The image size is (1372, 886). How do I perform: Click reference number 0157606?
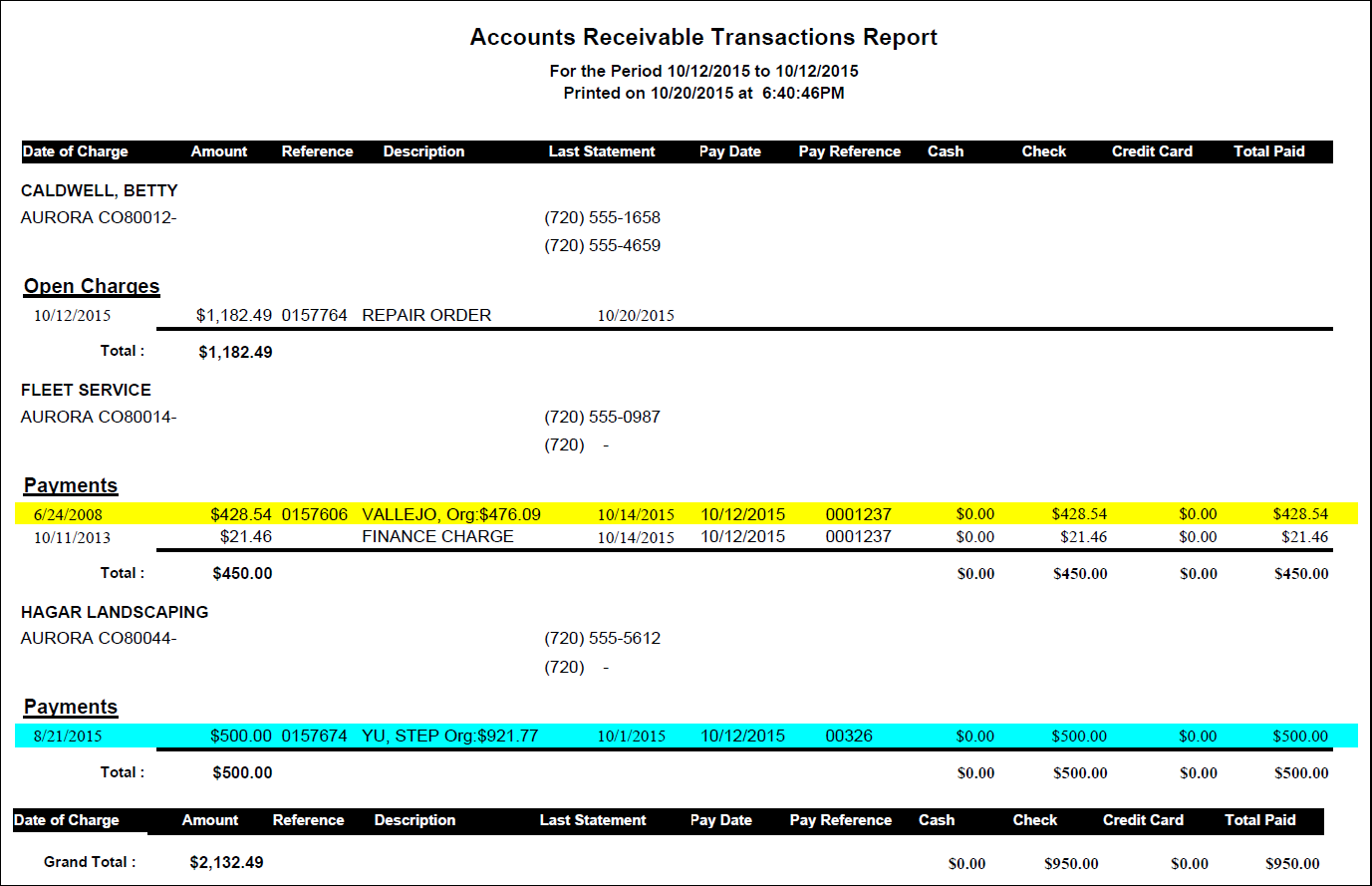314,514
